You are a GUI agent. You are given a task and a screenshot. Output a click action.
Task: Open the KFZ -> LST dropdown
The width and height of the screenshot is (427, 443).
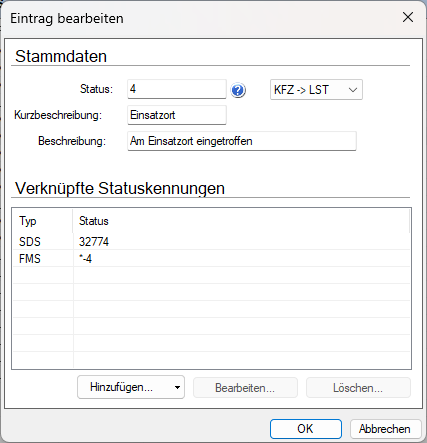[316, 90]
